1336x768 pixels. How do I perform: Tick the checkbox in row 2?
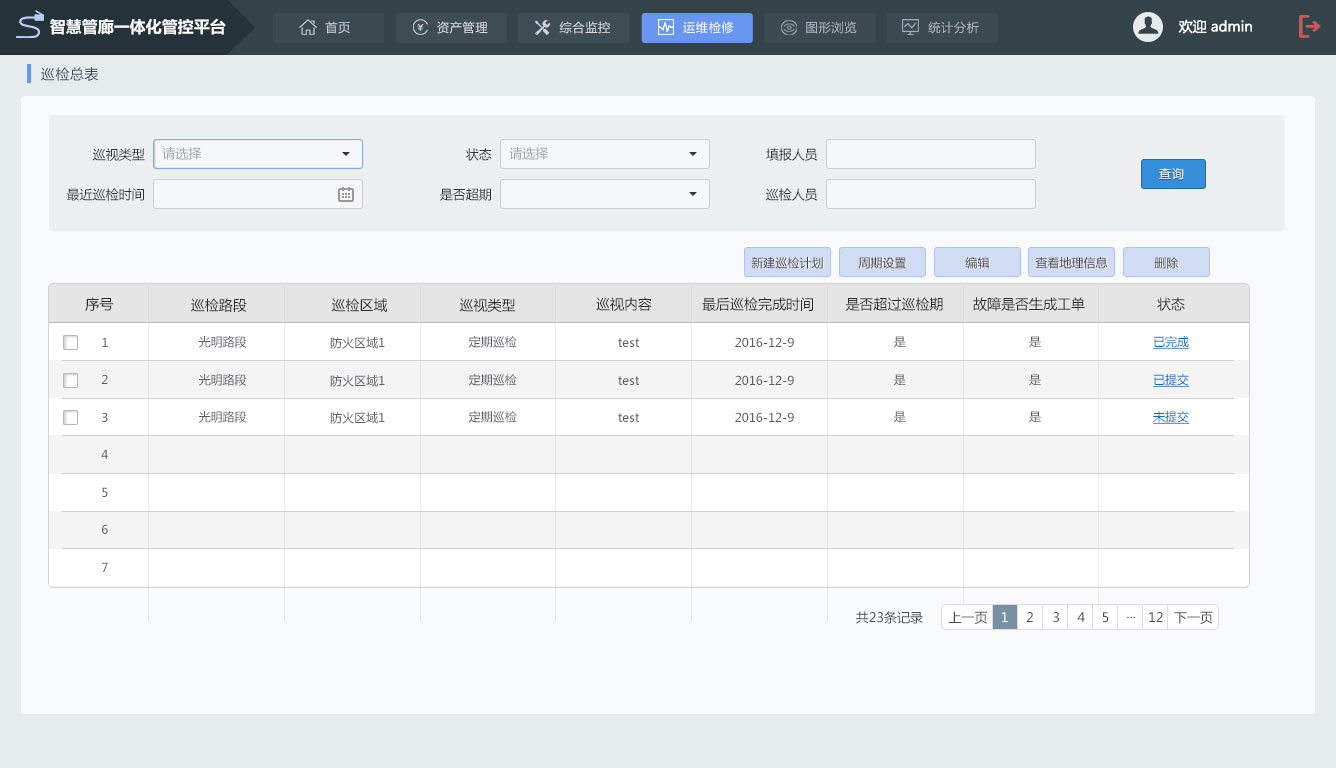point(71,380)
